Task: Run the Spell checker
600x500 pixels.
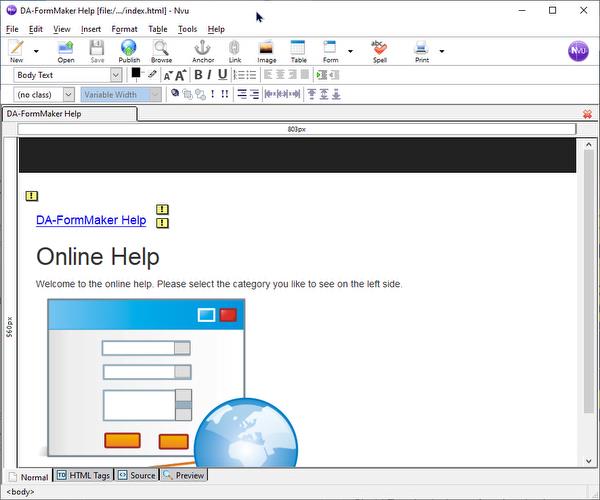Action: (x=379, y=51)
